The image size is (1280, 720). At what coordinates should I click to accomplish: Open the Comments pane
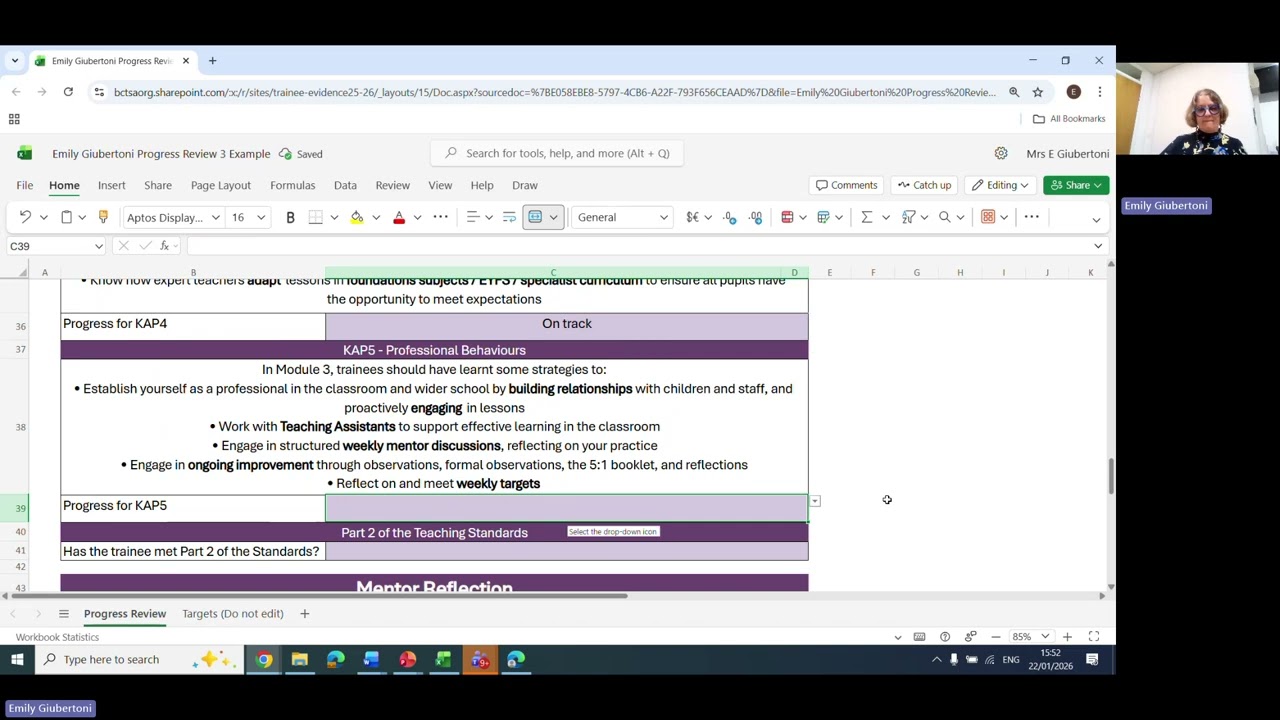[846, 185]
